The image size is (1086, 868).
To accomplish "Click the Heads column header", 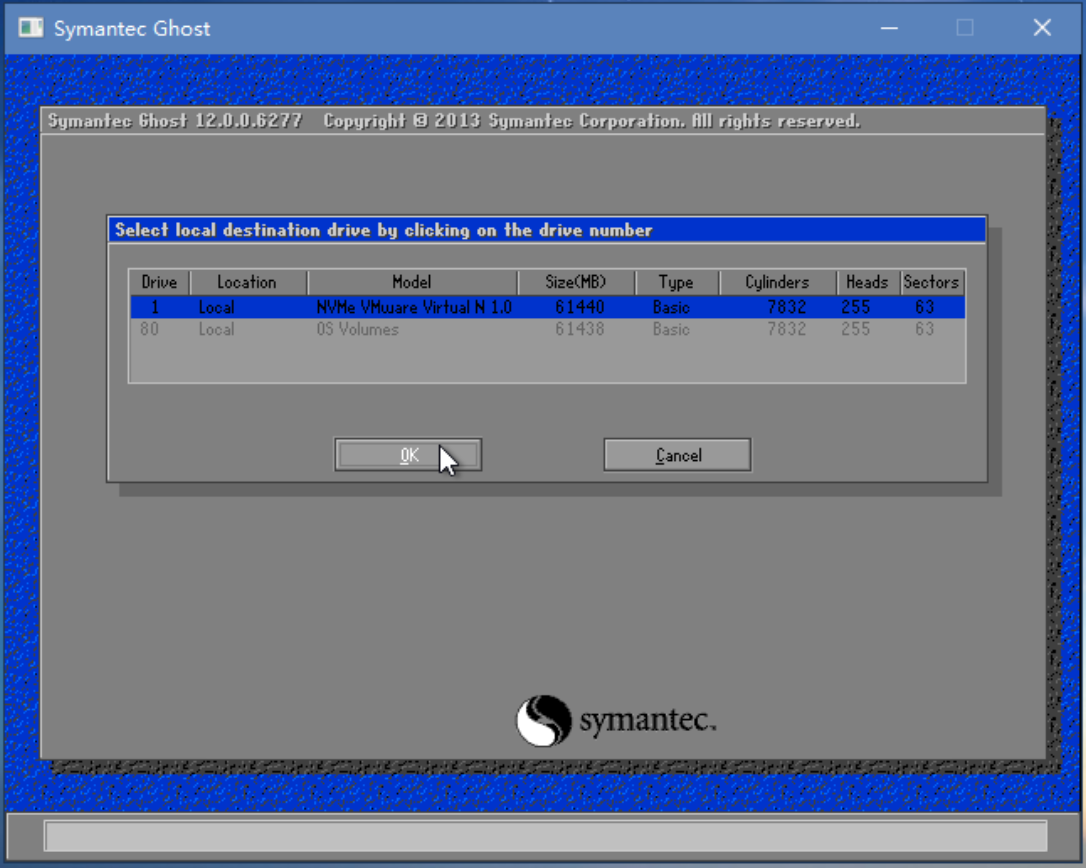I will tap(867, 282).
